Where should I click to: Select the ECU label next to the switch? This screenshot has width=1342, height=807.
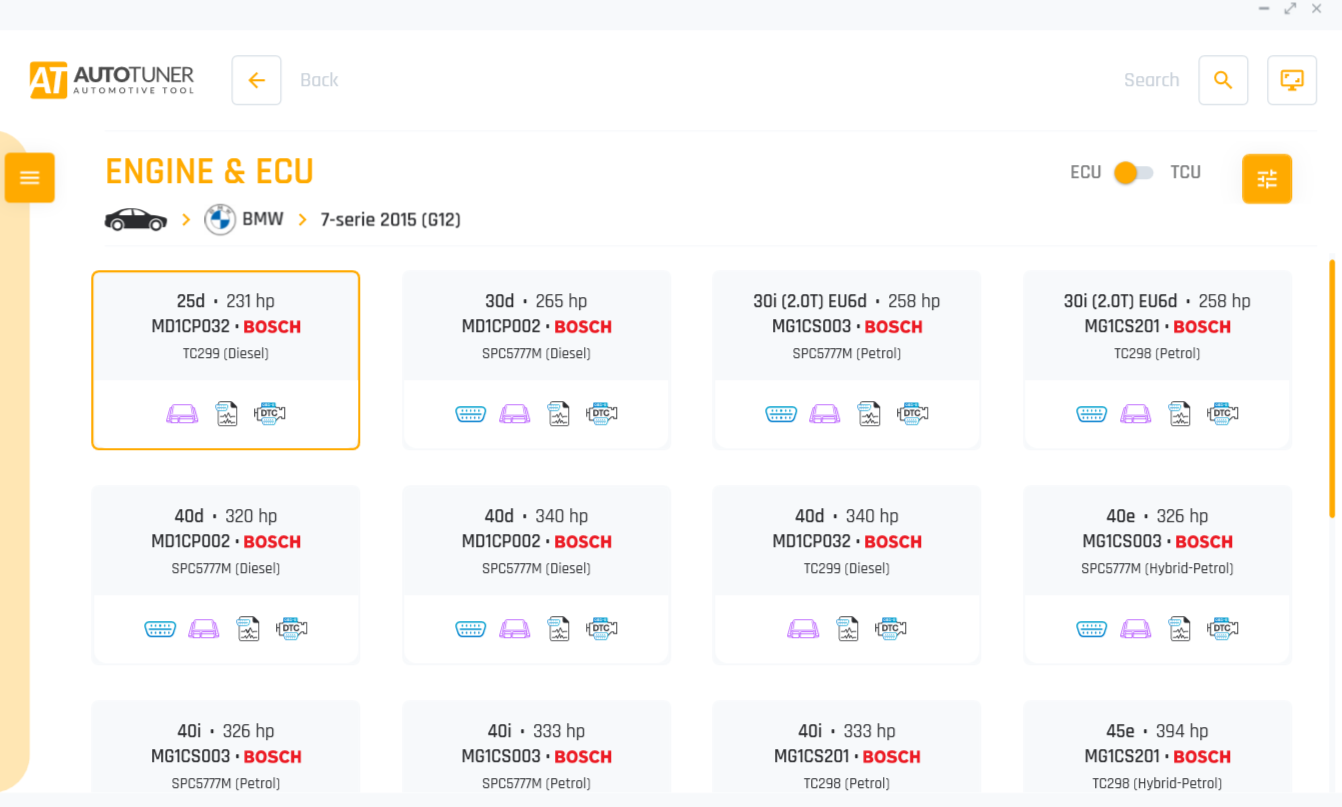point(1085,172)
